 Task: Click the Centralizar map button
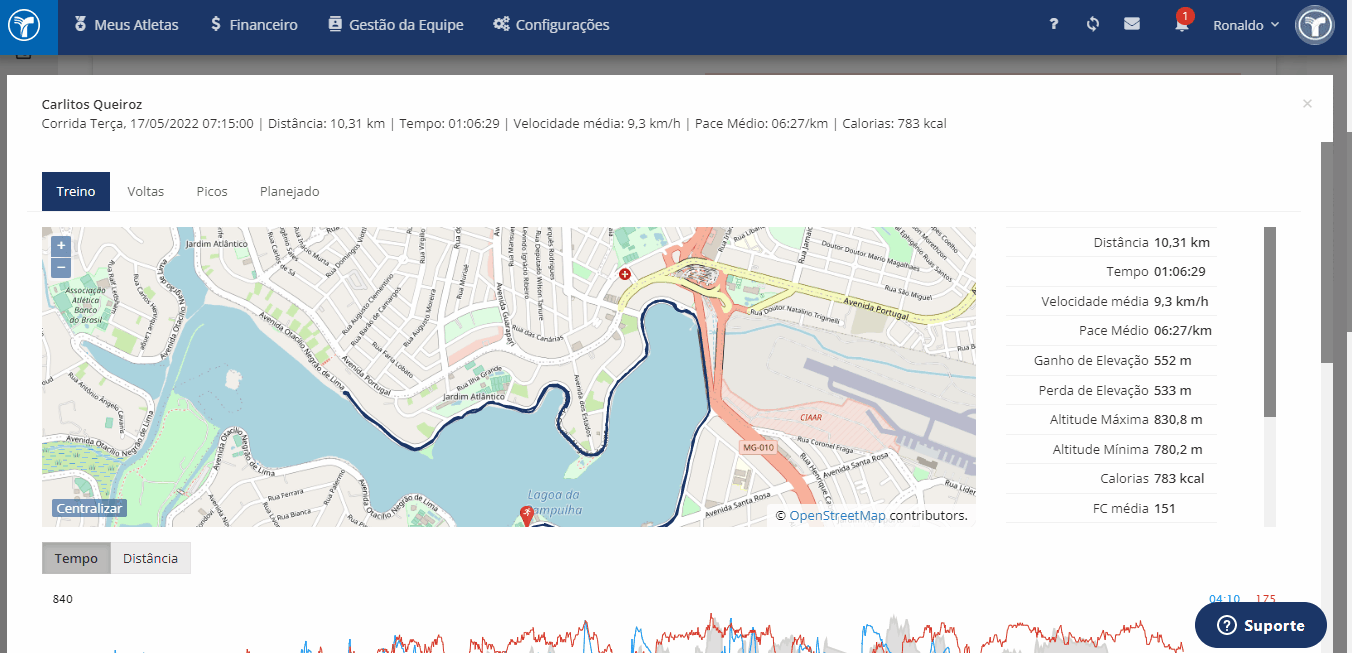point(90,508)
